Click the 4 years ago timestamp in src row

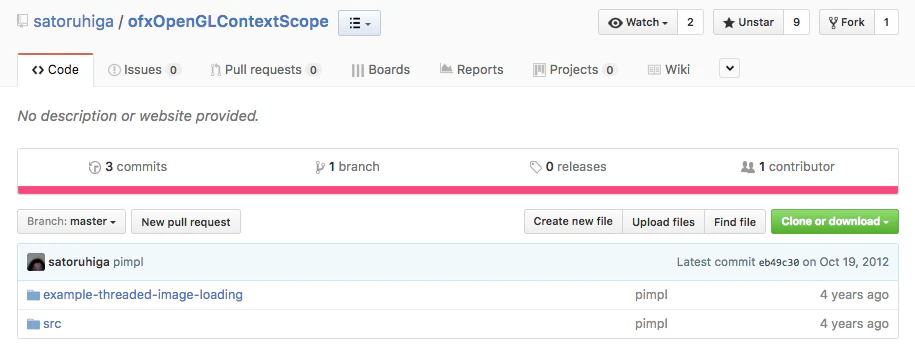(854, 324)
